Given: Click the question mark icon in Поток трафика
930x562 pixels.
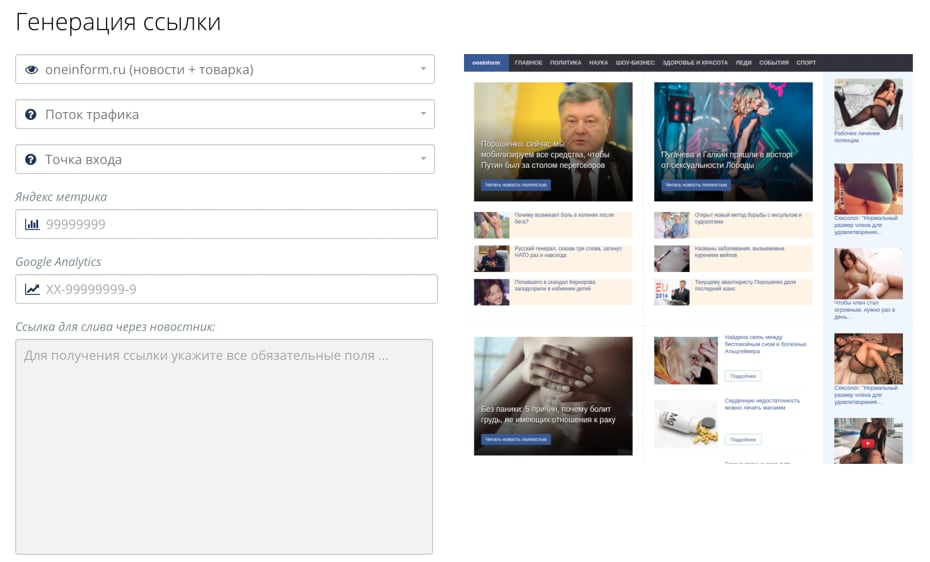Looking at the screenshot, I should [31, 115].
